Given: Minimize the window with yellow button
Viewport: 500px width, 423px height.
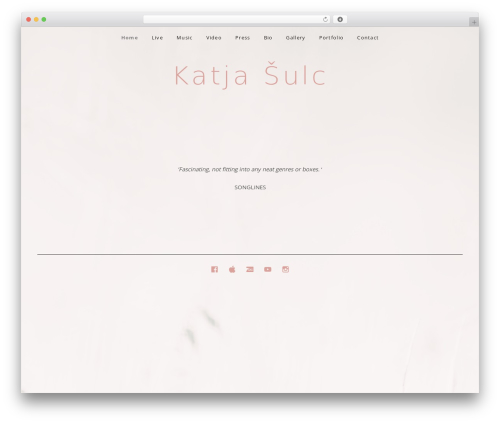Looking at the screenshot, I should pyautogui.click(x=36, y=20).
